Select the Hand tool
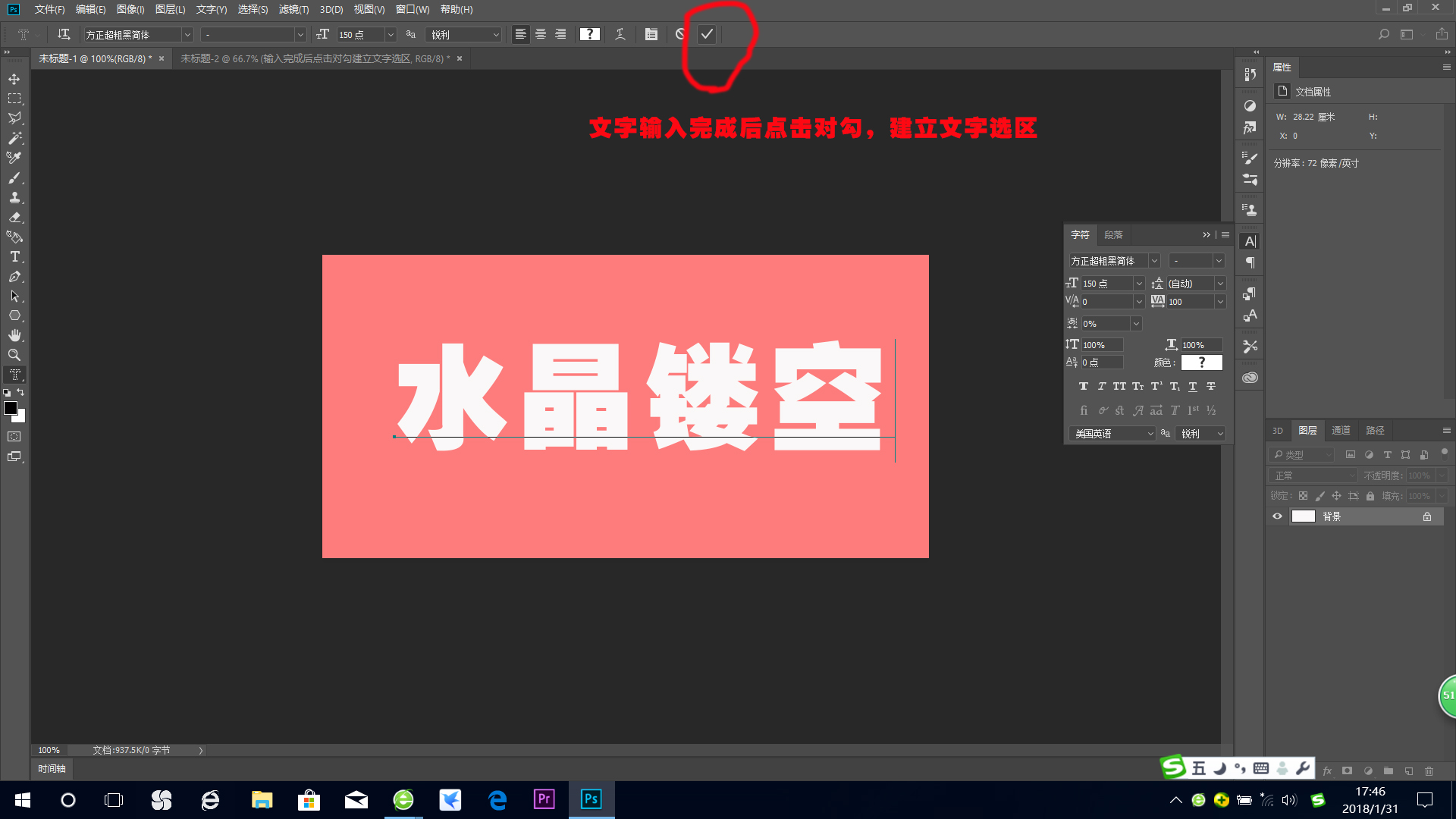 coord(14,335)
